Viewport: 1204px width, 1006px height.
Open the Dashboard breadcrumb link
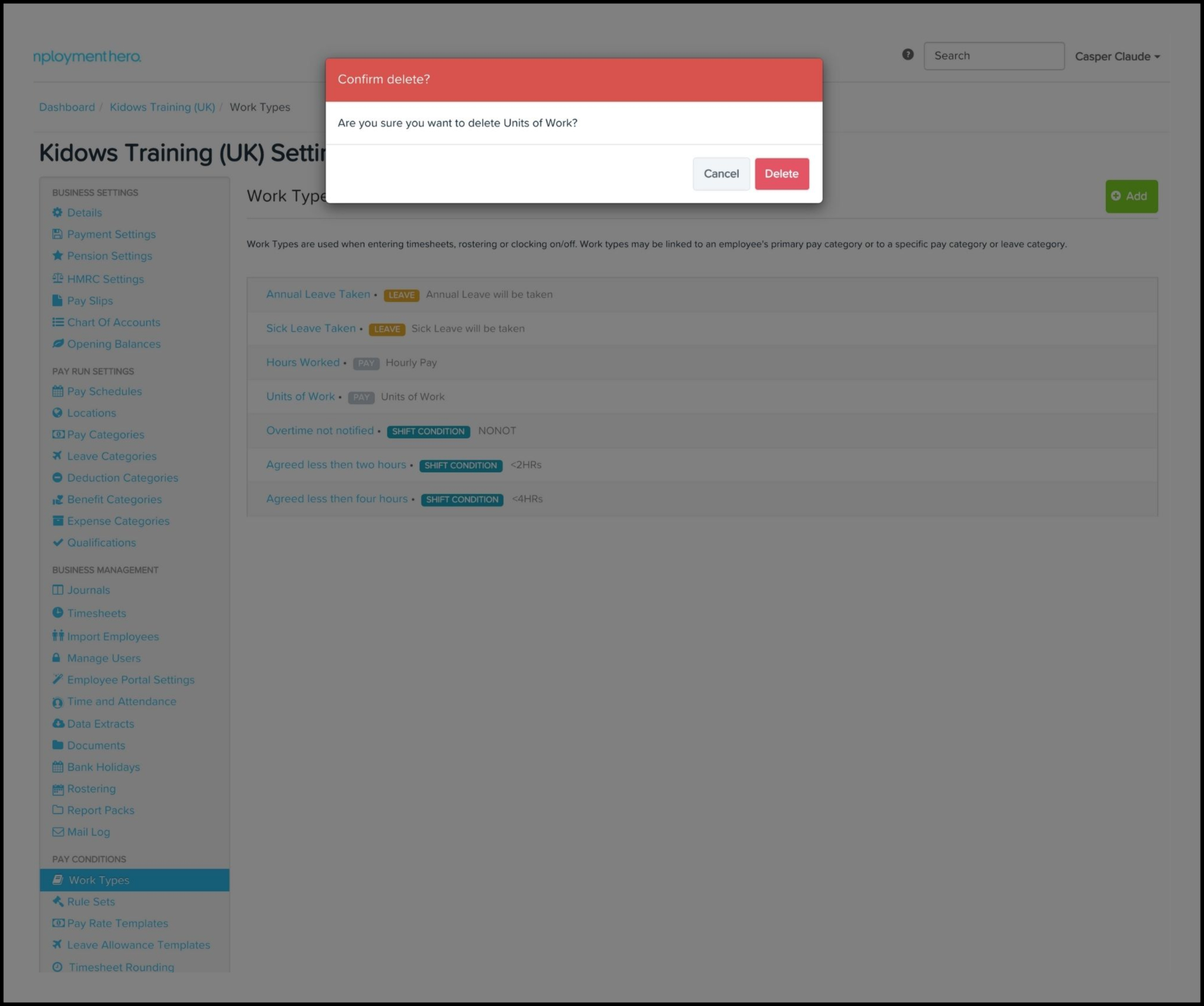[x=66, y=107]
